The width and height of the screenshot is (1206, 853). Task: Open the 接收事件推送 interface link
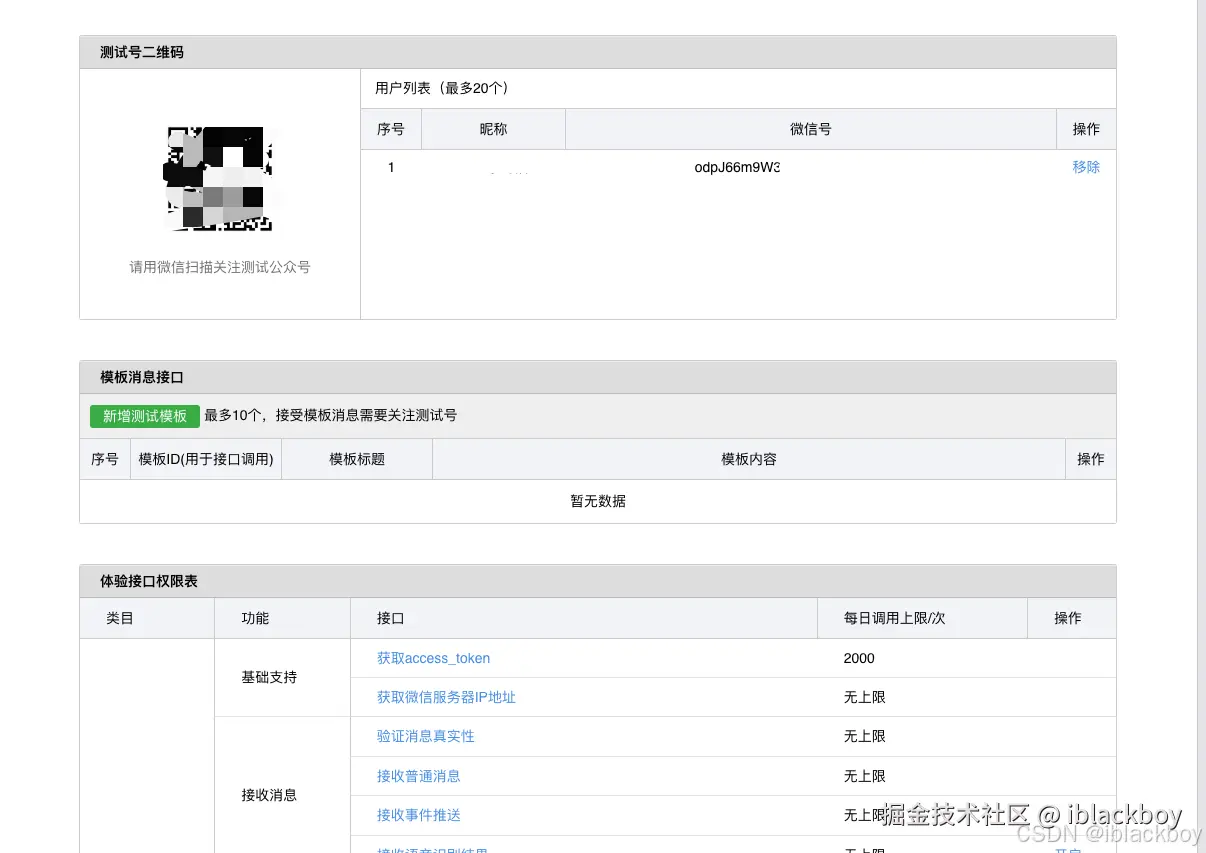tap(417, 814)
